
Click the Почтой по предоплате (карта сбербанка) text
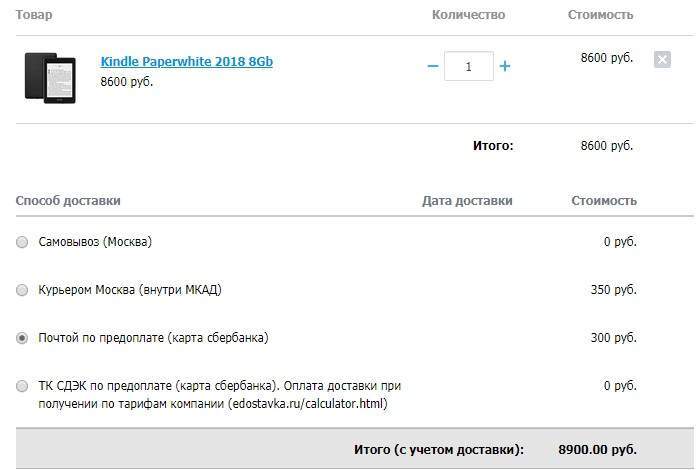[153, 338]
